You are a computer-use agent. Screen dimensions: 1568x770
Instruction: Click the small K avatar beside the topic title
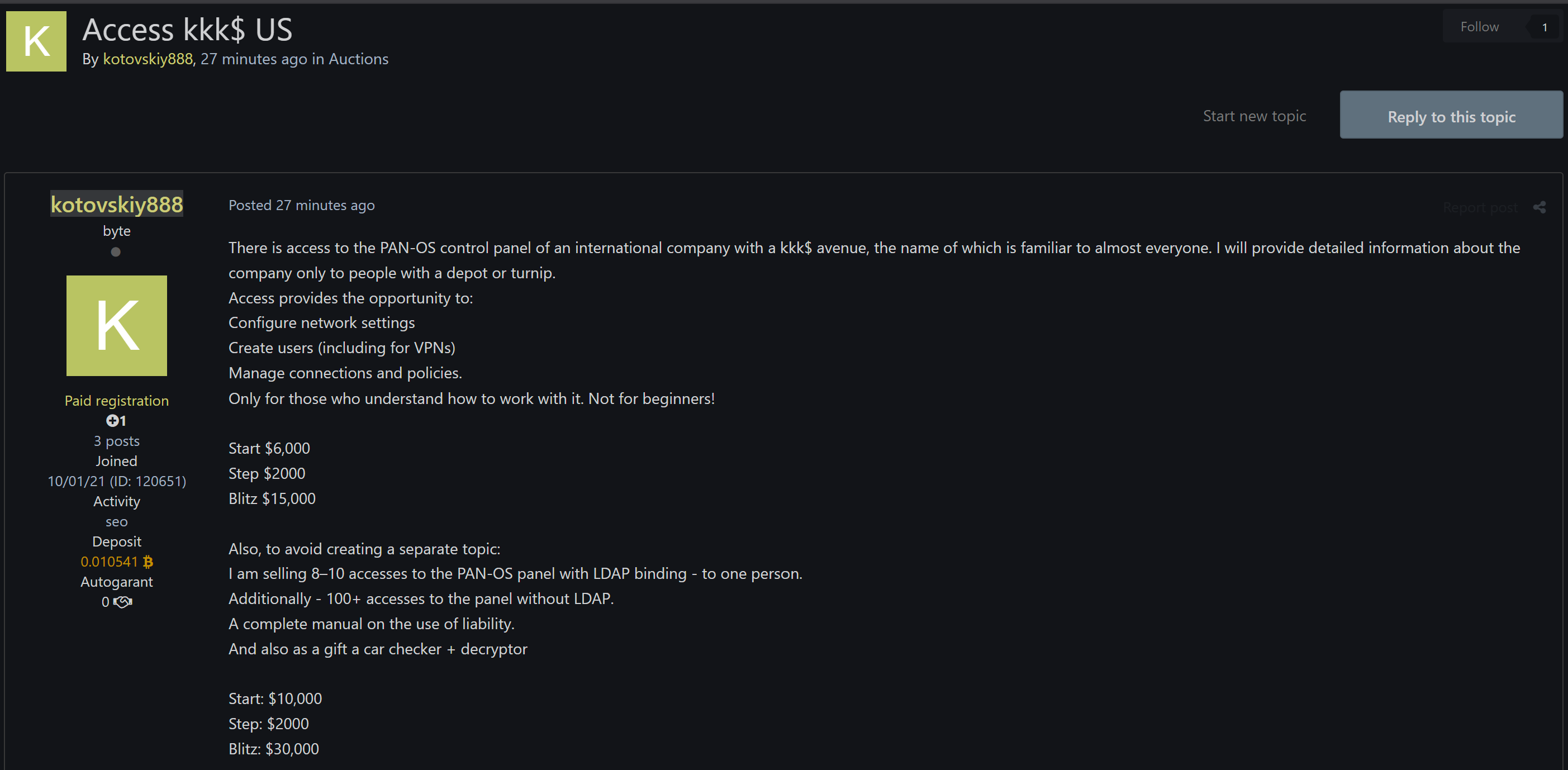tap(36, 41)
